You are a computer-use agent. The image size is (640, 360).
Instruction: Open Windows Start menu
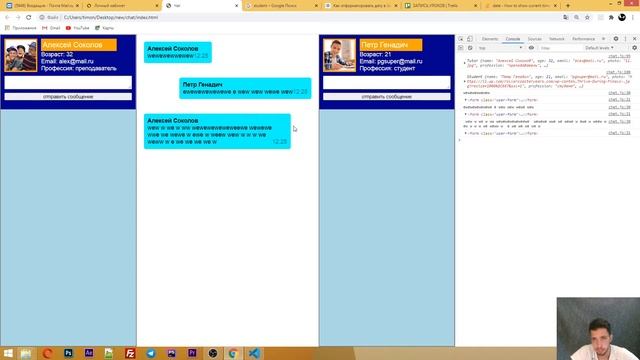[x=8, y=353]
